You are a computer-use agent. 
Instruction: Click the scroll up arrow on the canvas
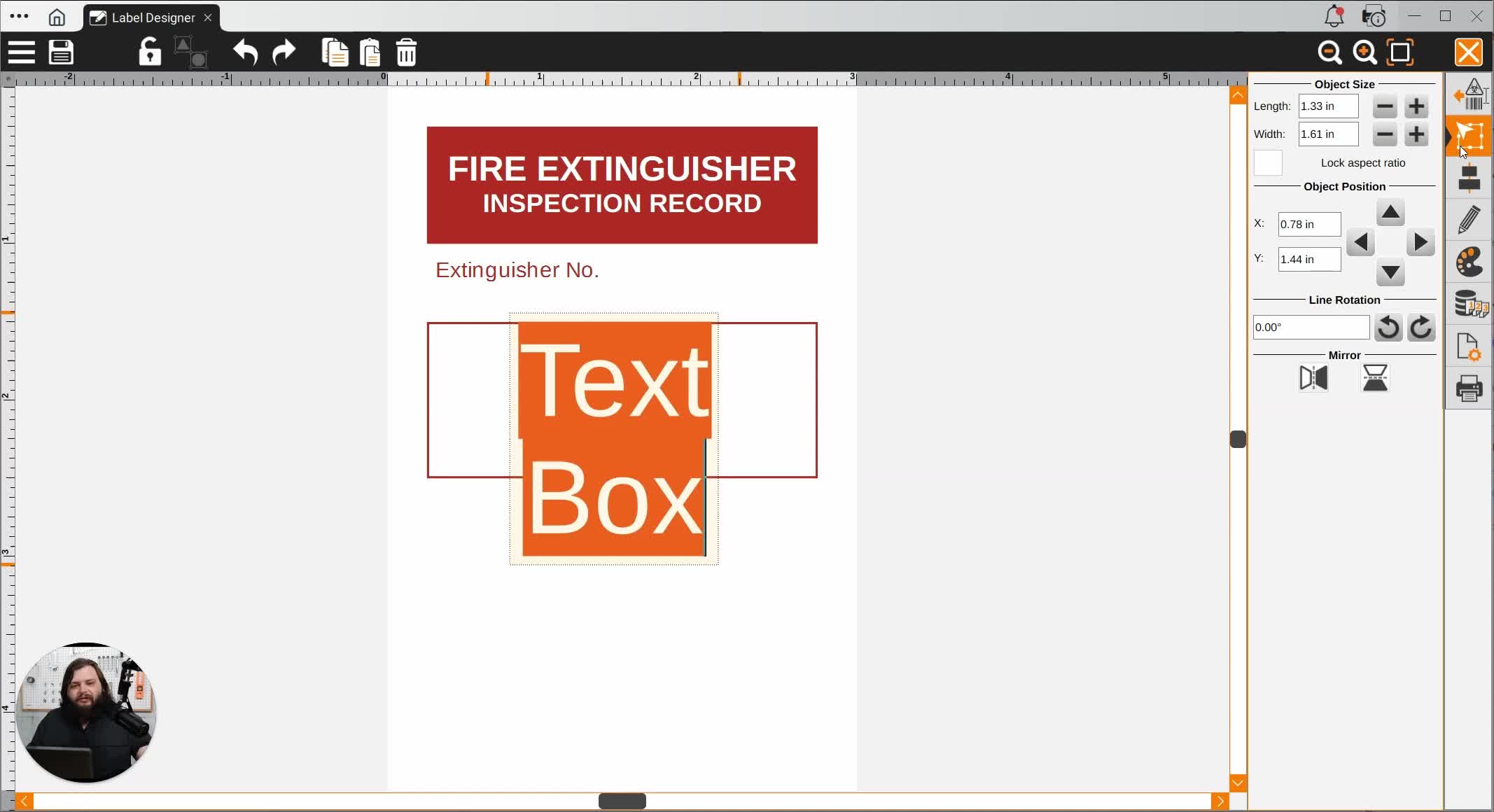pos(1238,95)
